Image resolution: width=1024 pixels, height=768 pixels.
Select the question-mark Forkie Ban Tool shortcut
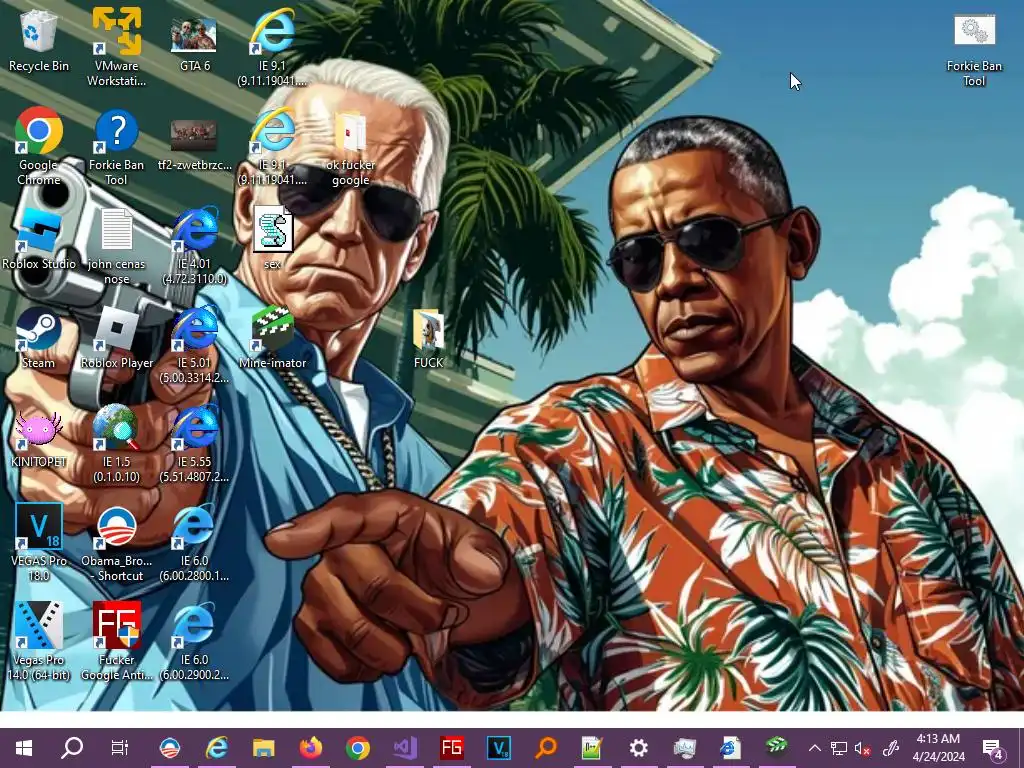click(116, 145)
